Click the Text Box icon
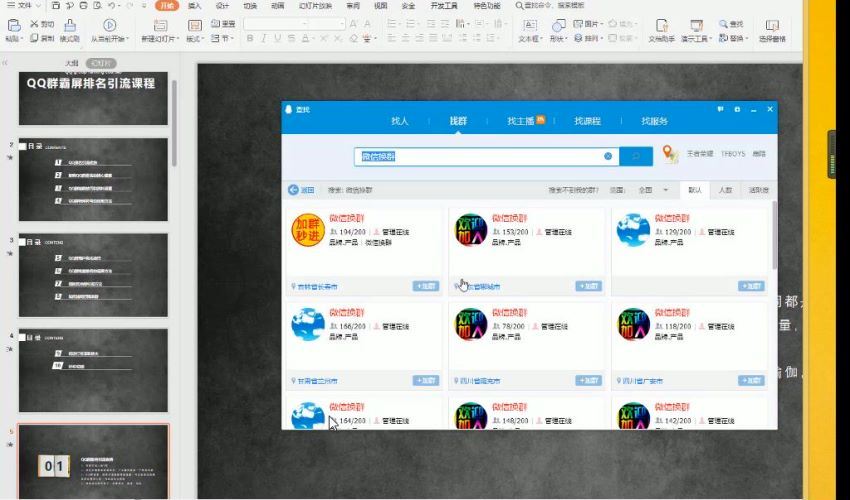Viewport: 850px width, 500px height. 530,25
